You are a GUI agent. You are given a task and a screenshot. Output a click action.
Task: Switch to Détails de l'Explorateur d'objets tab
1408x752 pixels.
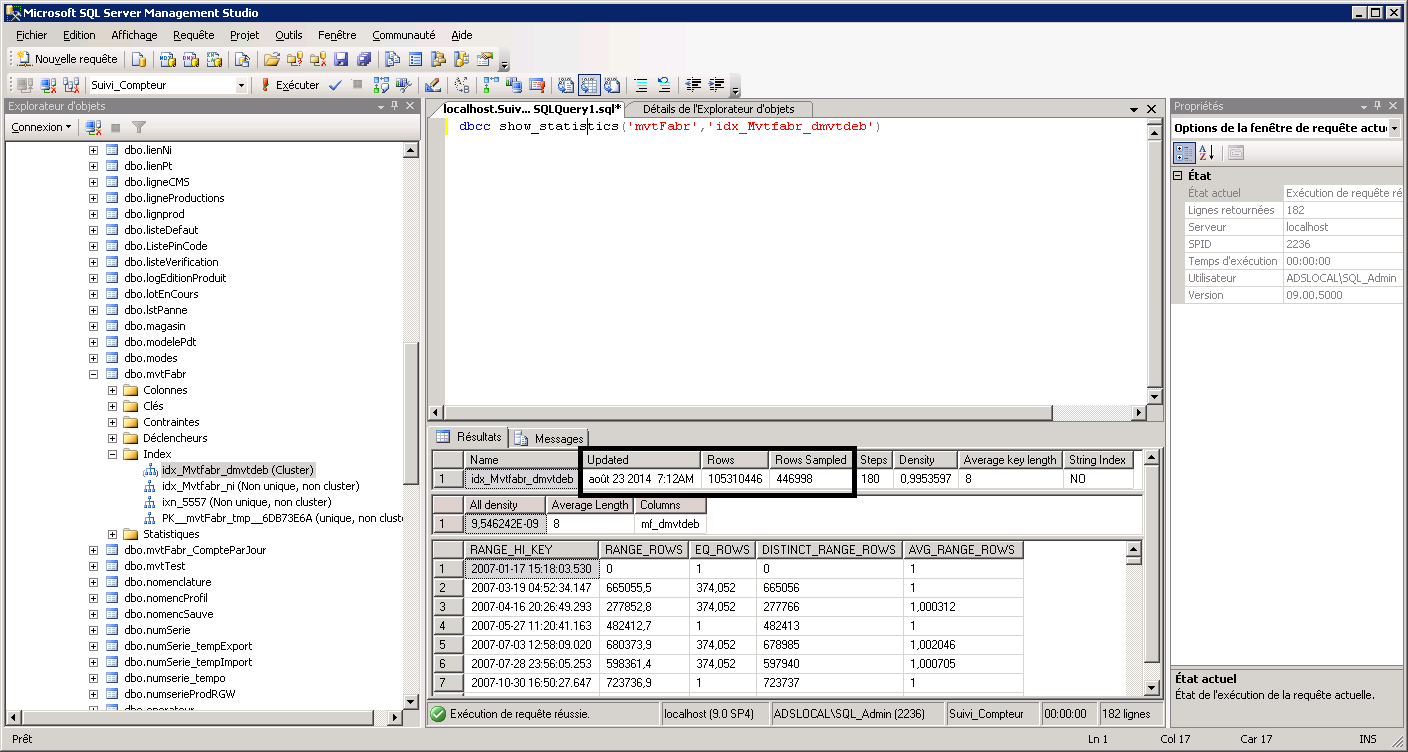(718, 109)
